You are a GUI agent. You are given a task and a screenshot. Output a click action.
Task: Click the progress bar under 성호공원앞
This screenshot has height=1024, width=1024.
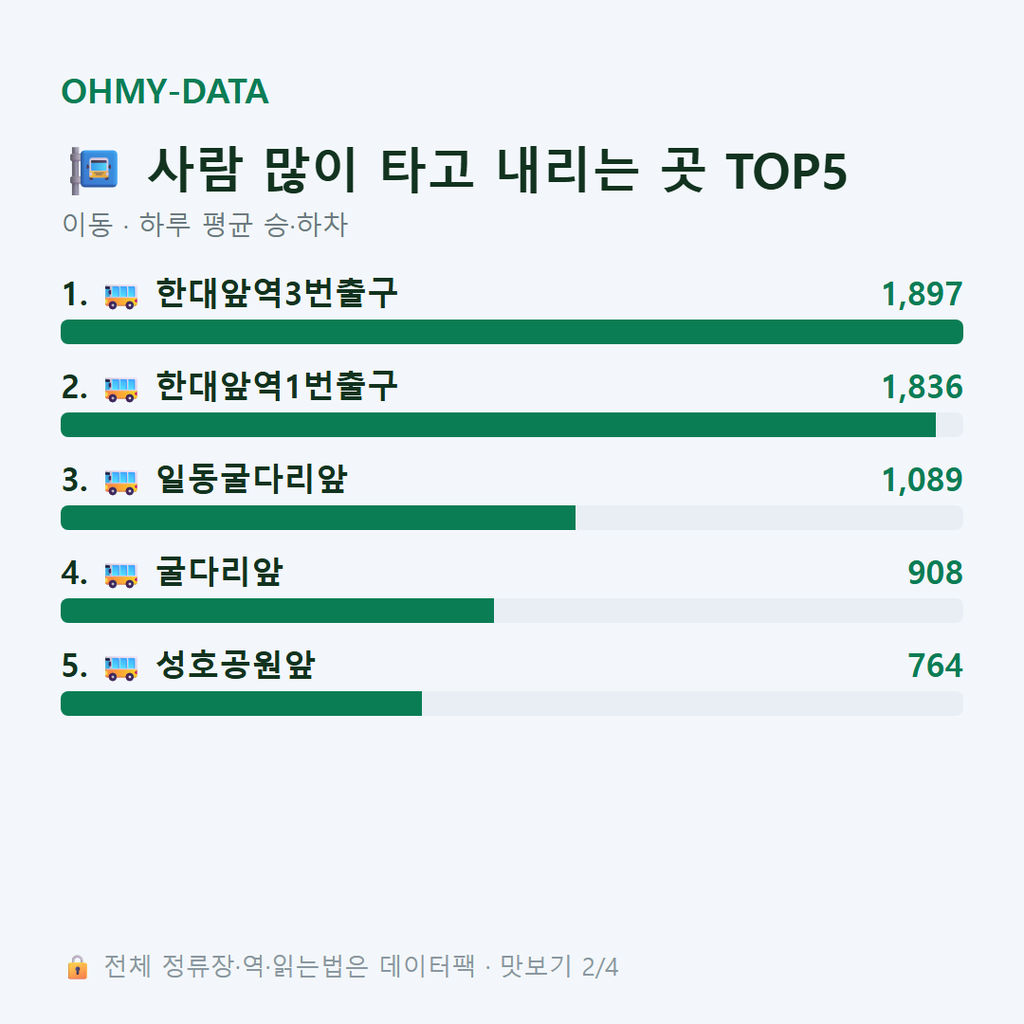512,704
